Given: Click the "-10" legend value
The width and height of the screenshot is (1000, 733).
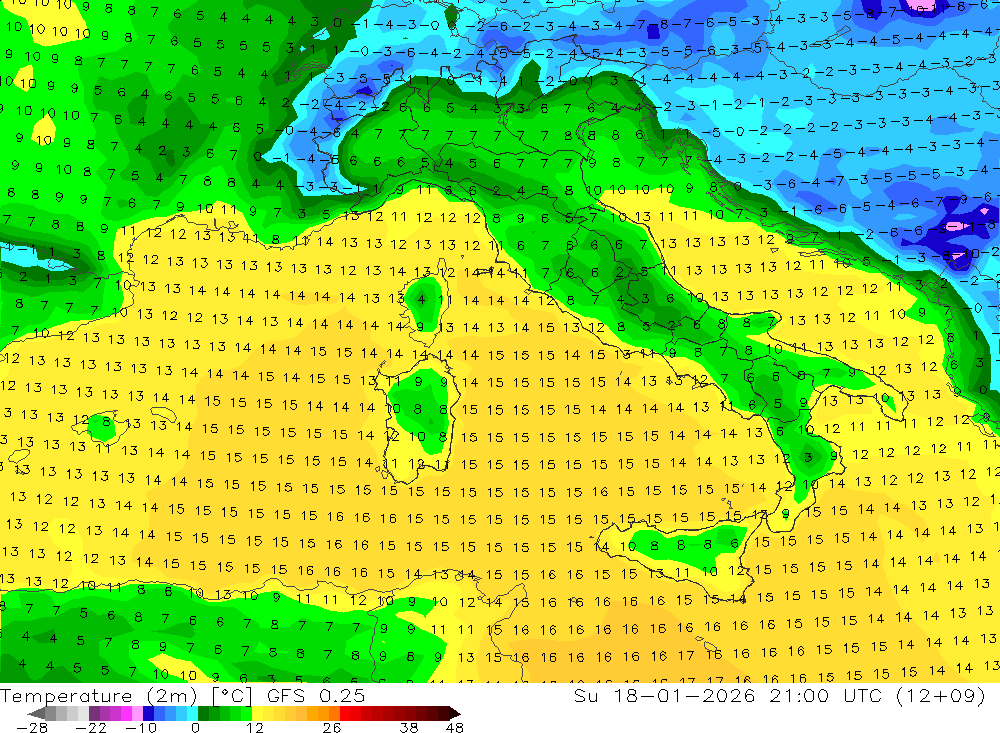Looking at the screenshot, I should tap(141, 727).
